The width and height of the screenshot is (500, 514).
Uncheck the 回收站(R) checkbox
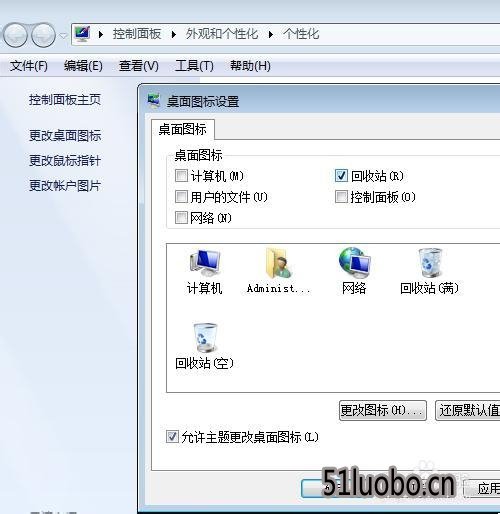tap(341, 175)
